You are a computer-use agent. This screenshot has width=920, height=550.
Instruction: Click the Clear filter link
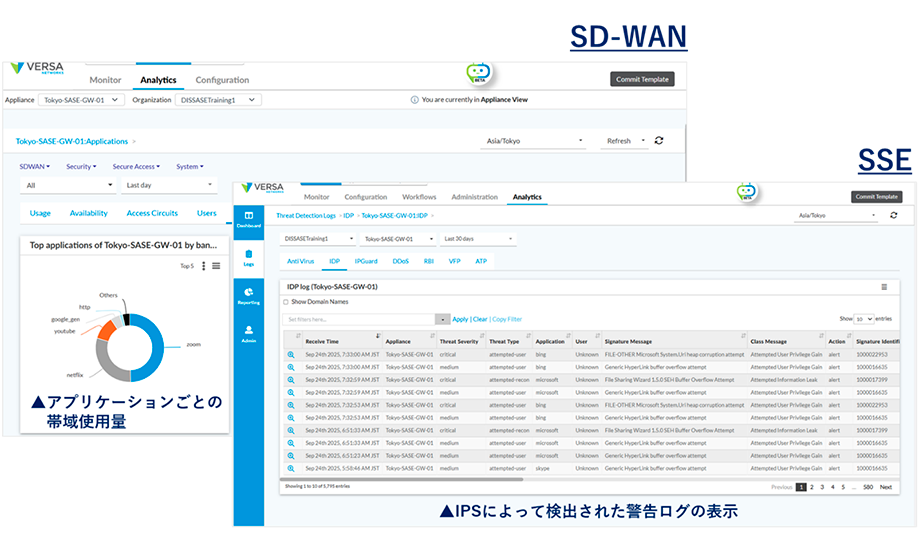(x=479, y=319)
